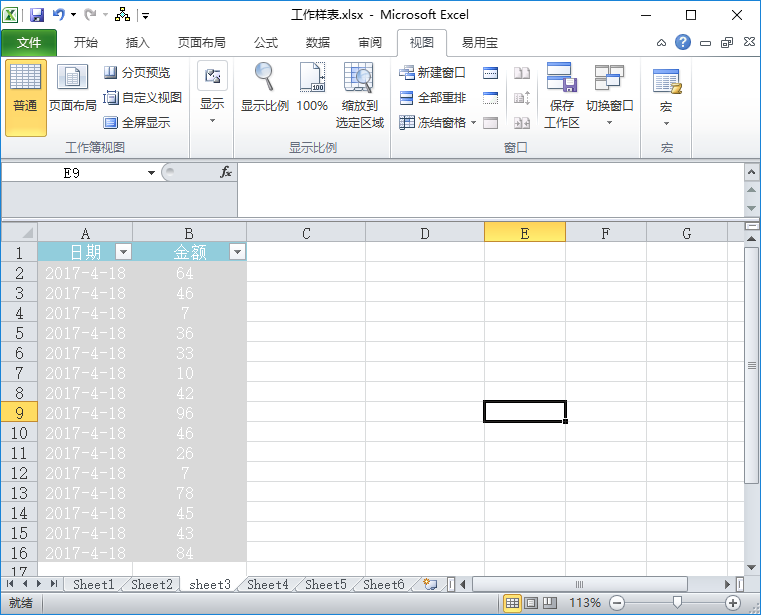
Task: Set zoom to 100% via ribbon icon
Action: [x=312, y=88]
